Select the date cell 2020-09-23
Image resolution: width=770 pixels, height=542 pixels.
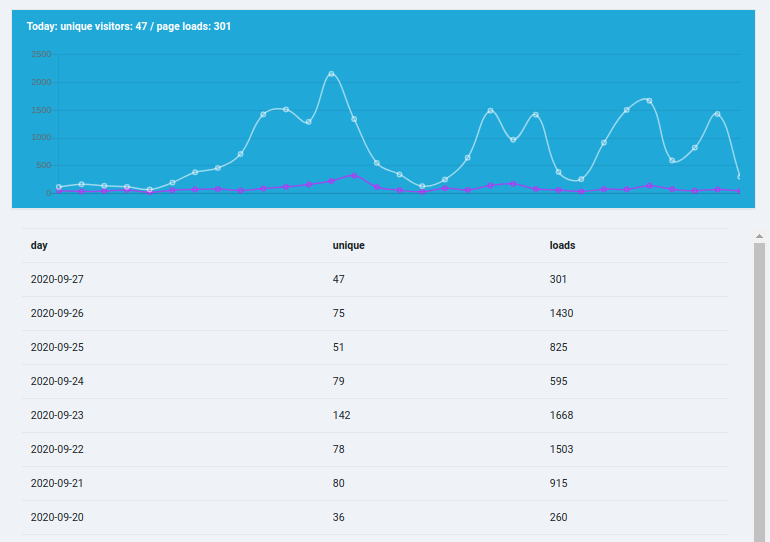click(57, 415)
